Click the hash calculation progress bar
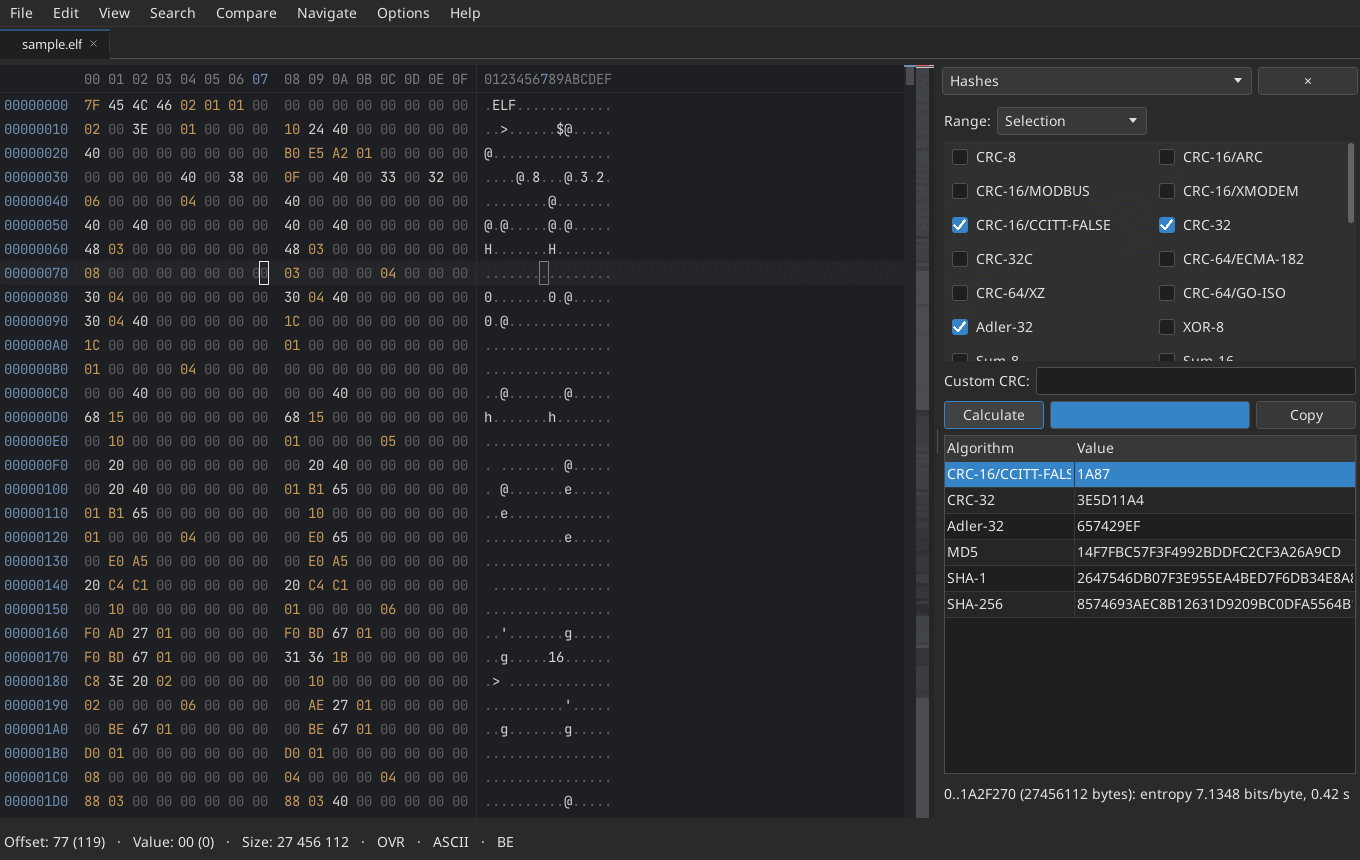 [1150, 415]
